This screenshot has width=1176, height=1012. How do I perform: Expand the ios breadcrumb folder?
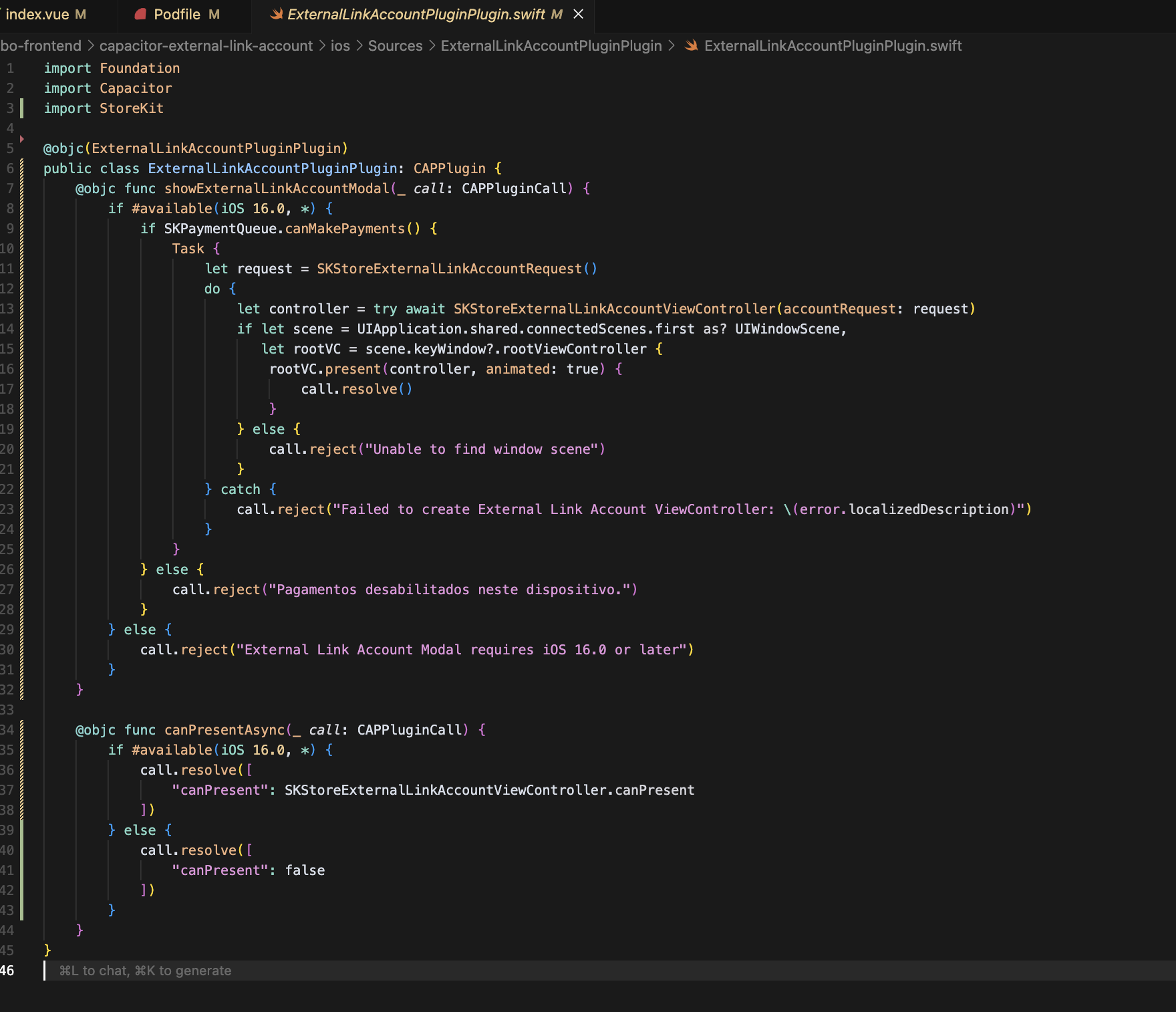[340, 45]
